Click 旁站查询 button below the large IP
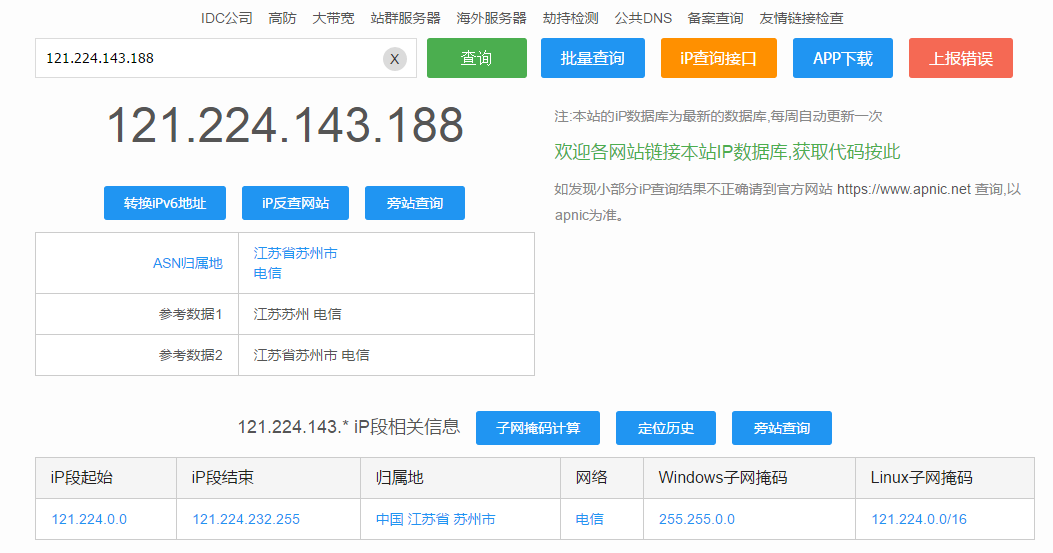 [415, 203]
